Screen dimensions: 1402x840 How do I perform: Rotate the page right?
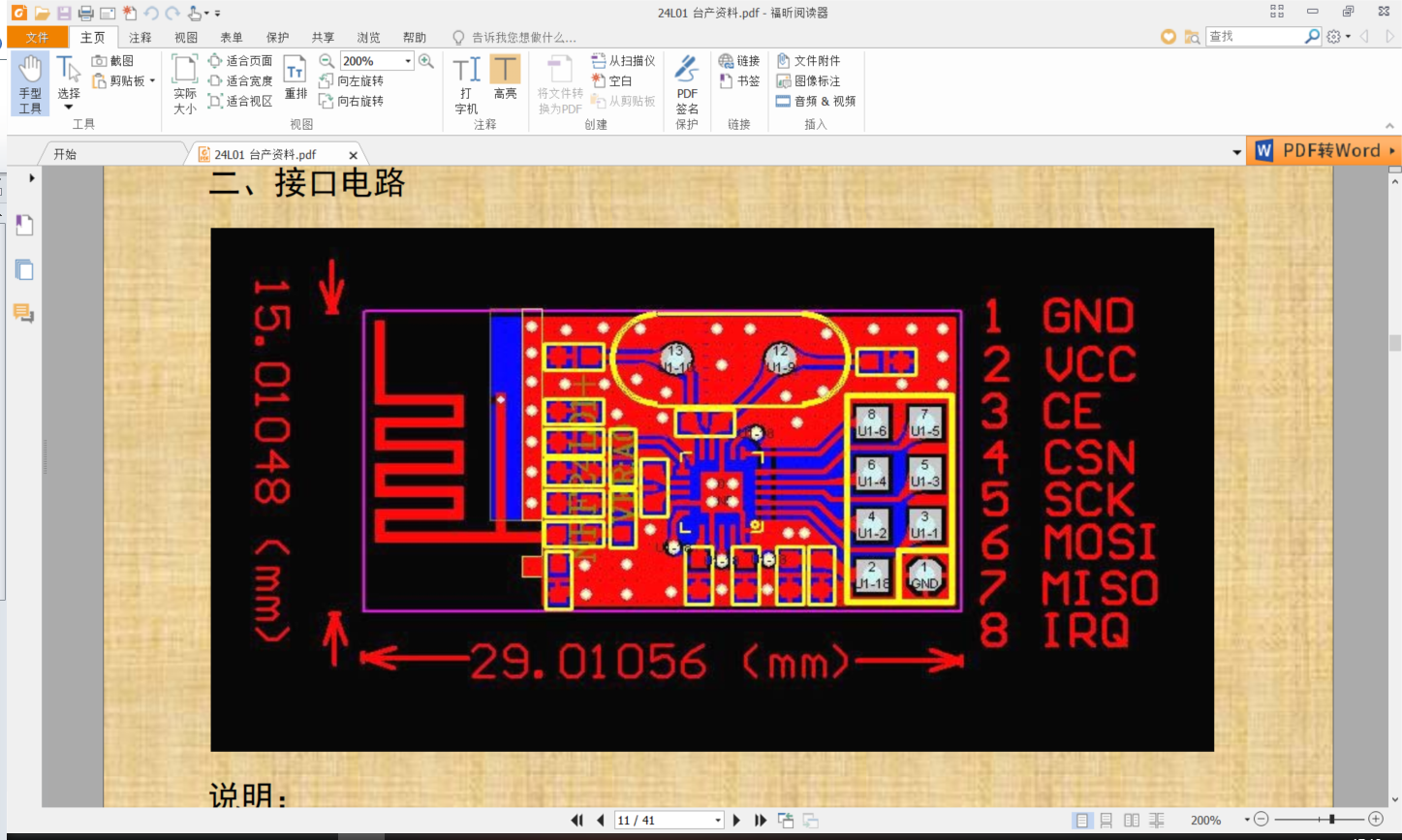351,101
